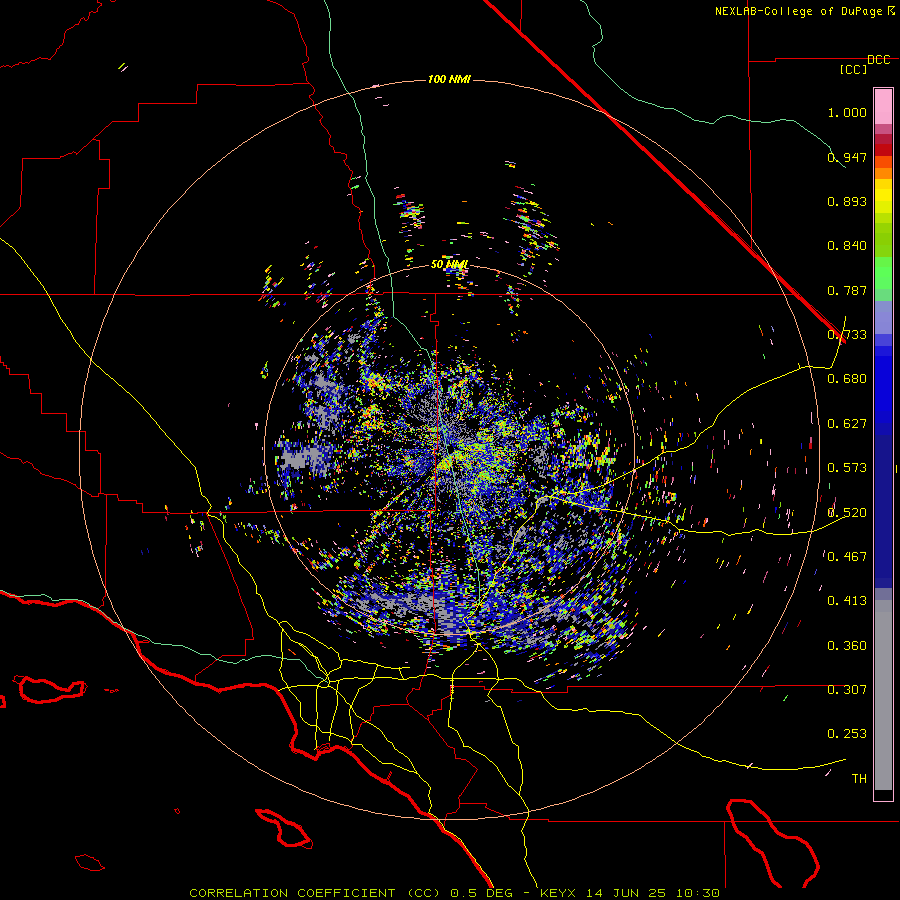Click the pink segment of the color bar
The width and height of the screenshot is (900, 900).
(x=883, y=106)
